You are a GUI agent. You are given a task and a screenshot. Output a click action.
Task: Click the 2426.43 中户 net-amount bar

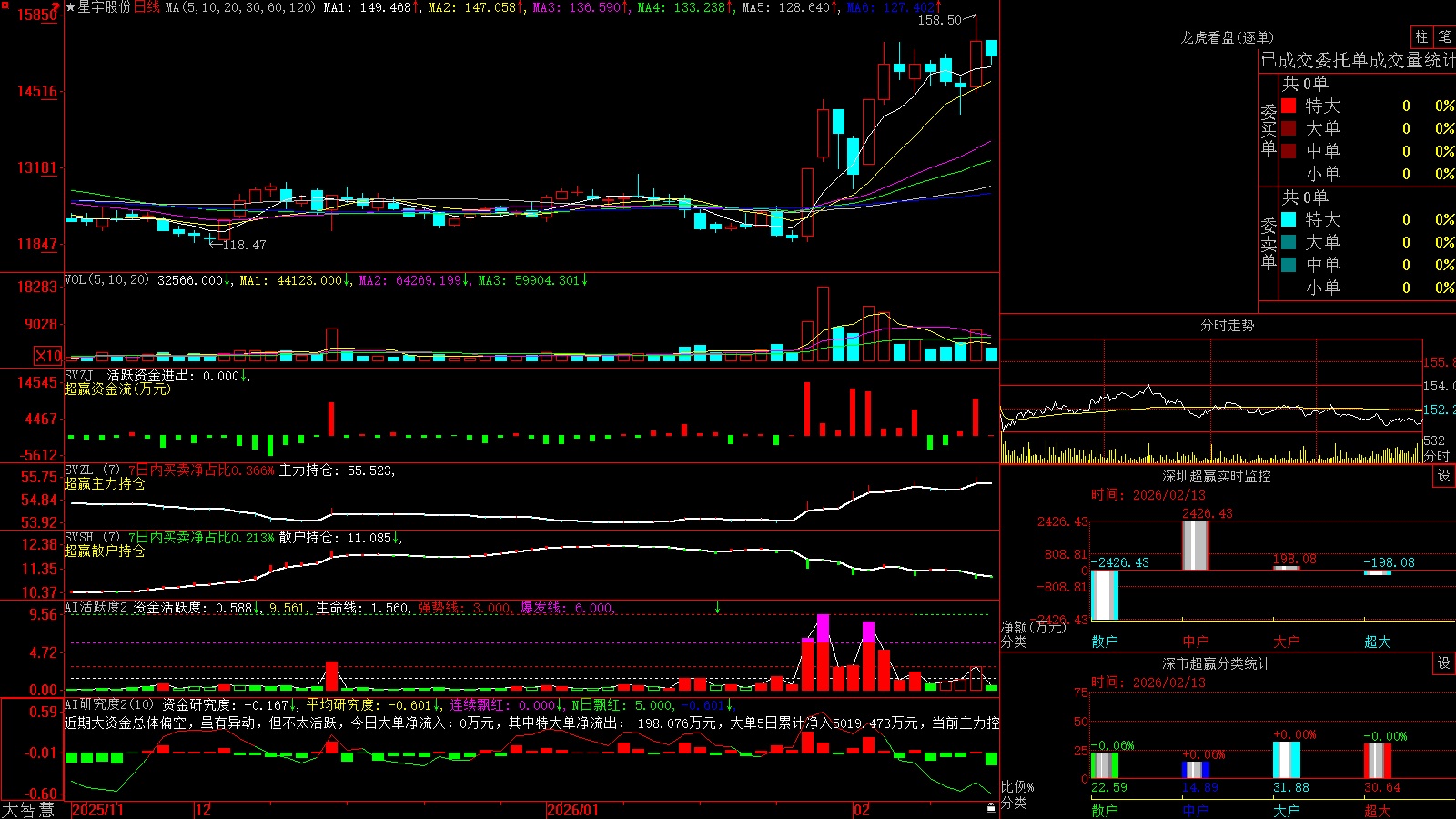(1196, 545)
